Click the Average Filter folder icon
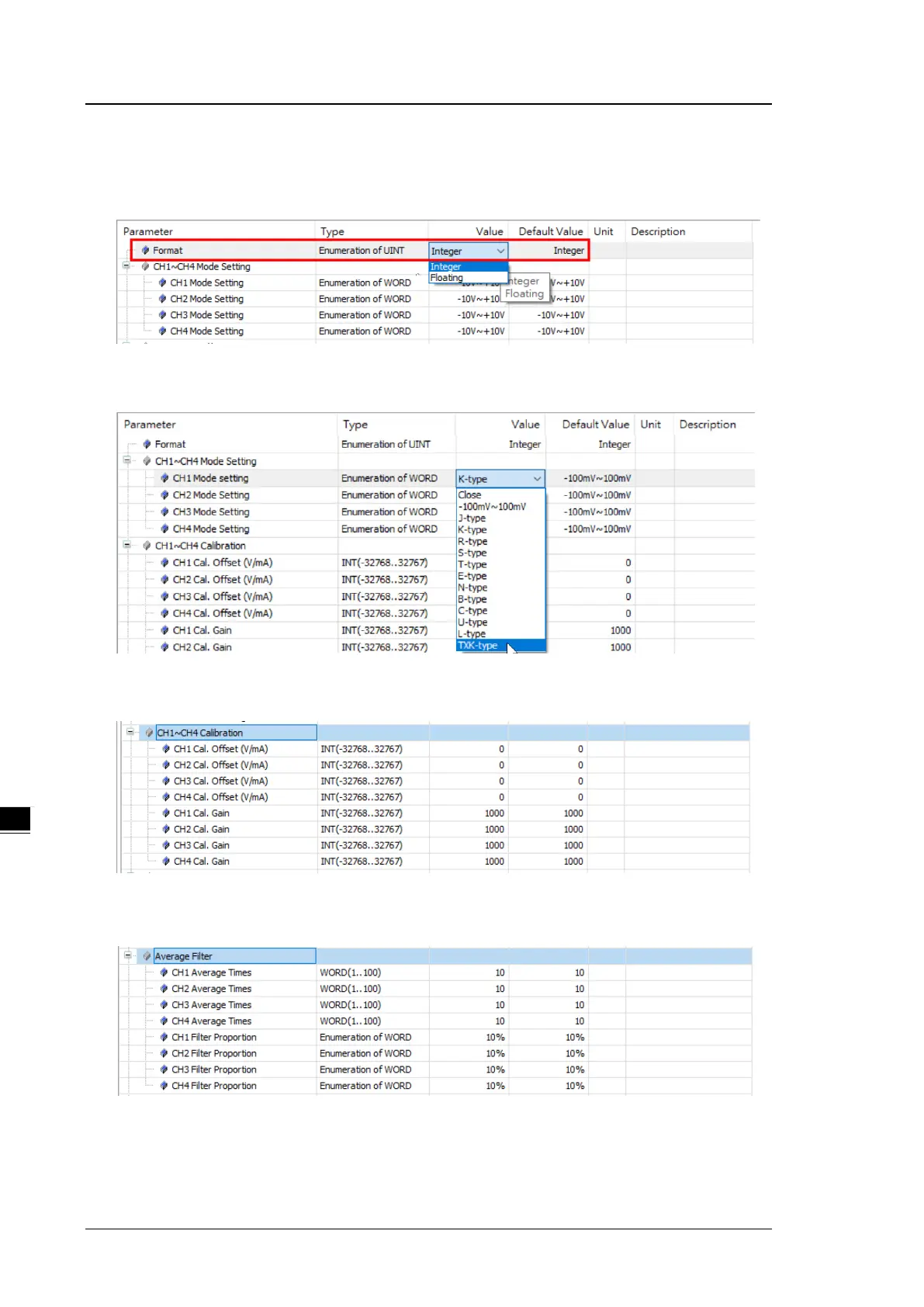 pyautogui.click(x=147, y=956)
